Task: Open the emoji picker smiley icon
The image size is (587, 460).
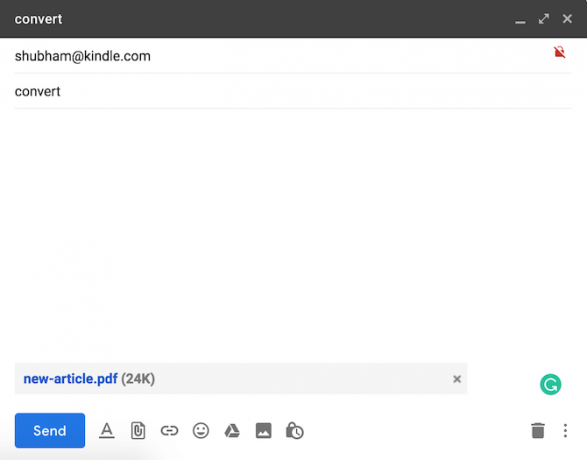Action: (x=201, y=430)
